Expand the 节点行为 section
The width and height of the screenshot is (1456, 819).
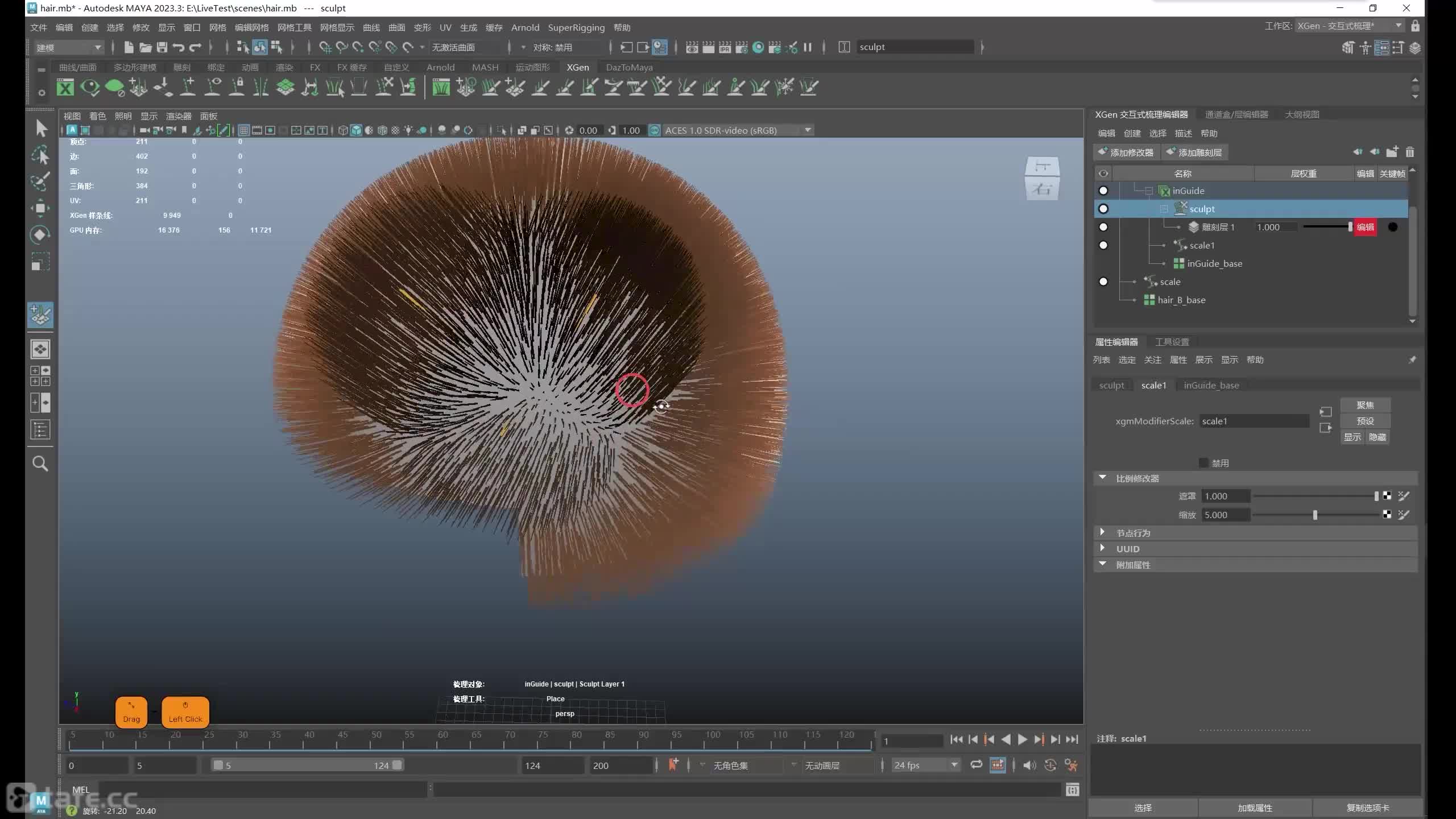pyautogui.click(x=1102, y=532)
